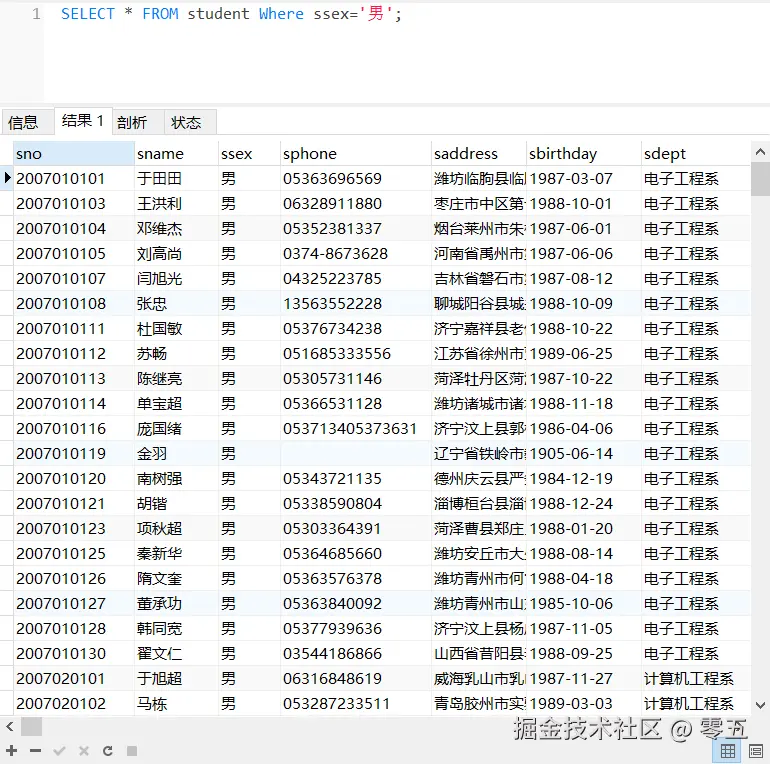Select phone cell 0374-8673628
This screenshot has height=764, width=770.
click(356, 253)
